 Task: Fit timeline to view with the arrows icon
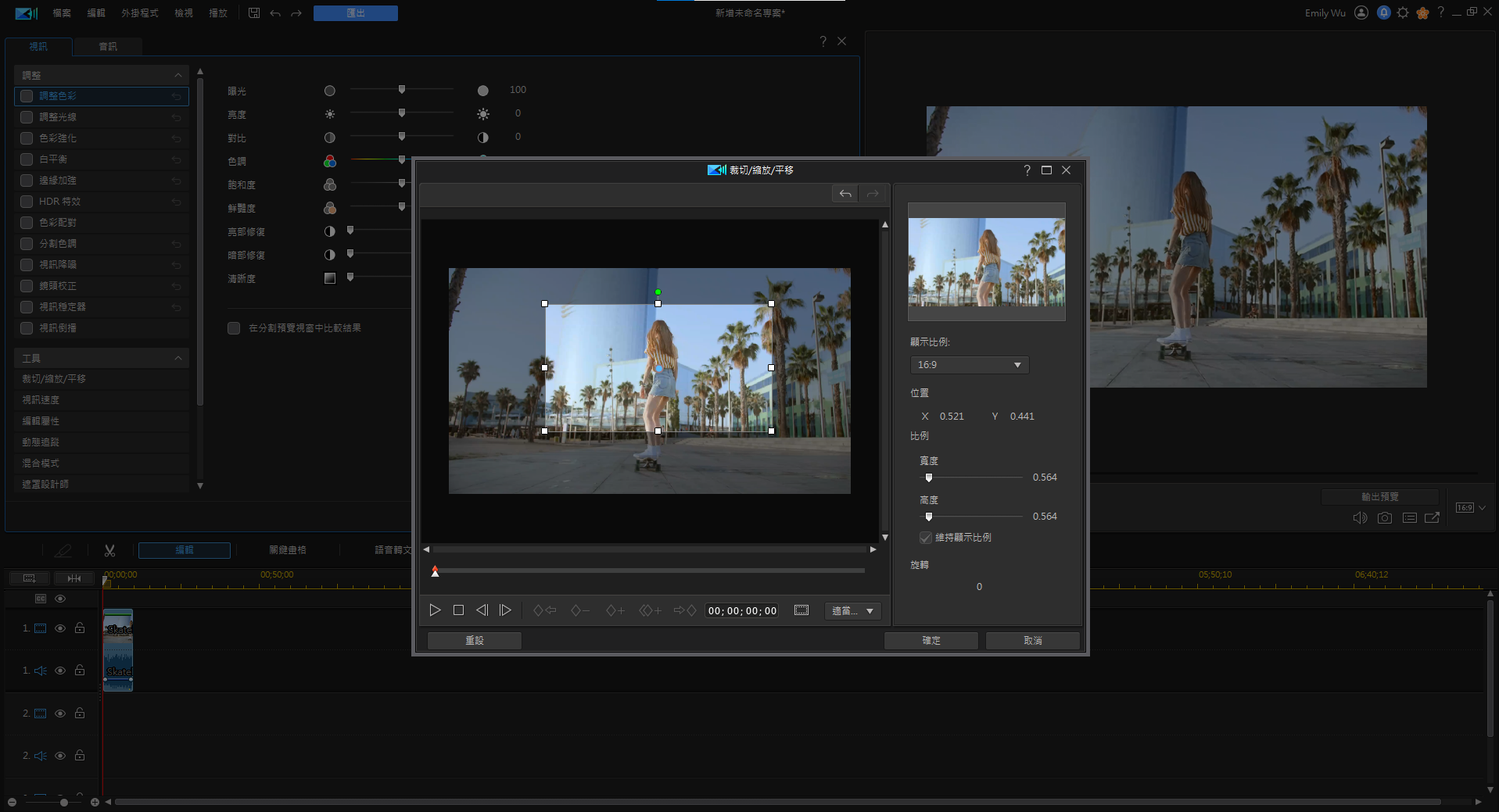pyautogui.click(x=74, y=578)
